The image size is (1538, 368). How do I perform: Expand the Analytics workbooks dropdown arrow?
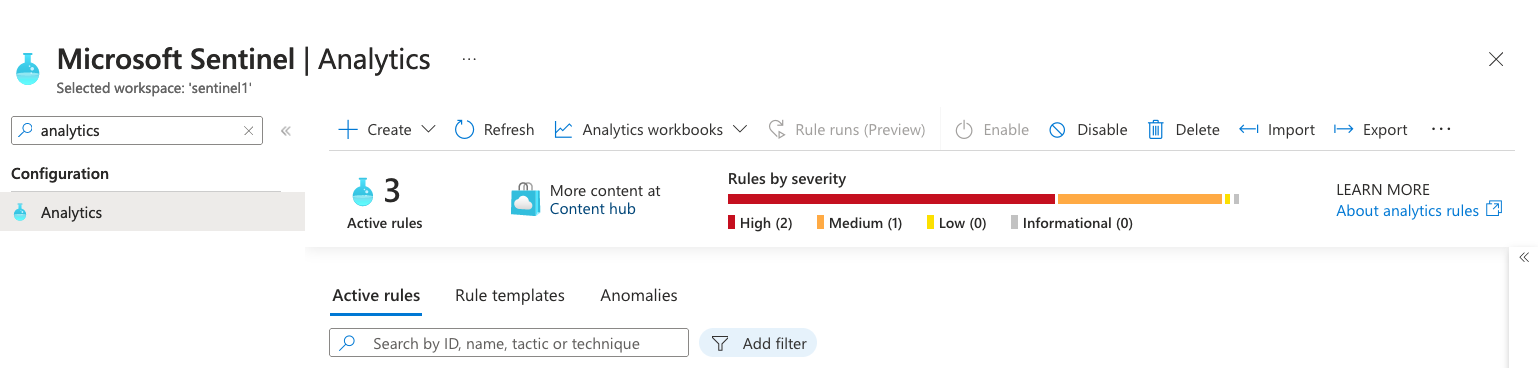click(x=740, y=130)
